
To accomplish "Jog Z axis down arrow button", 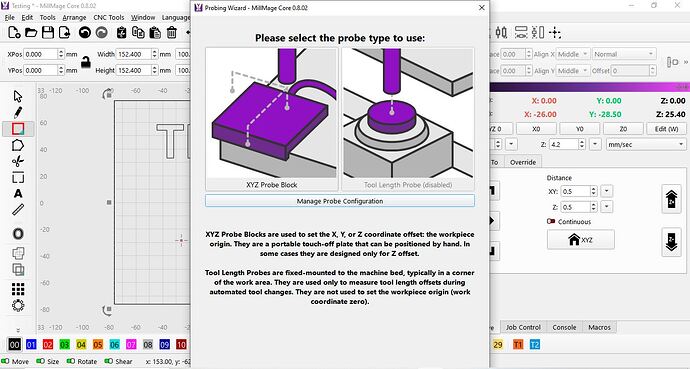I will pos(672,242).
